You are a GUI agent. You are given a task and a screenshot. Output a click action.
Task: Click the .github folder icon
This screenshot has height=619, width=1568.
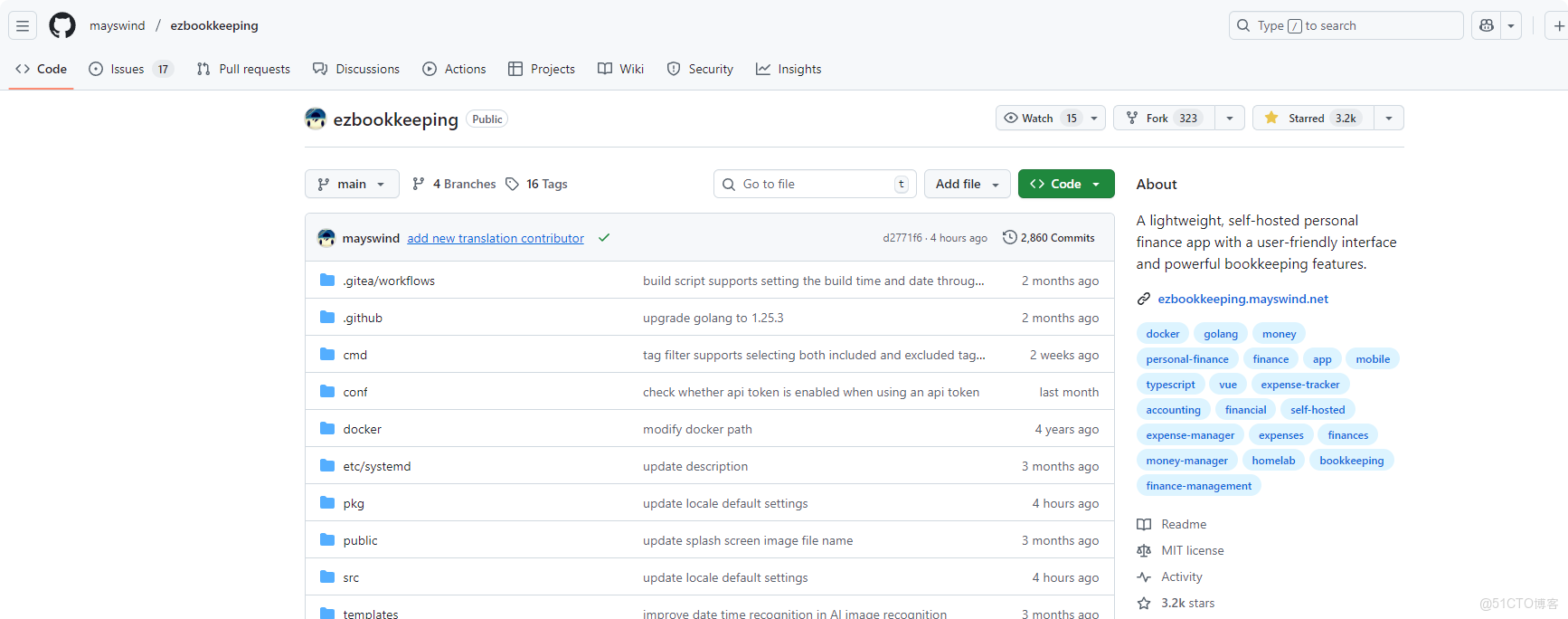pos(327,318)
